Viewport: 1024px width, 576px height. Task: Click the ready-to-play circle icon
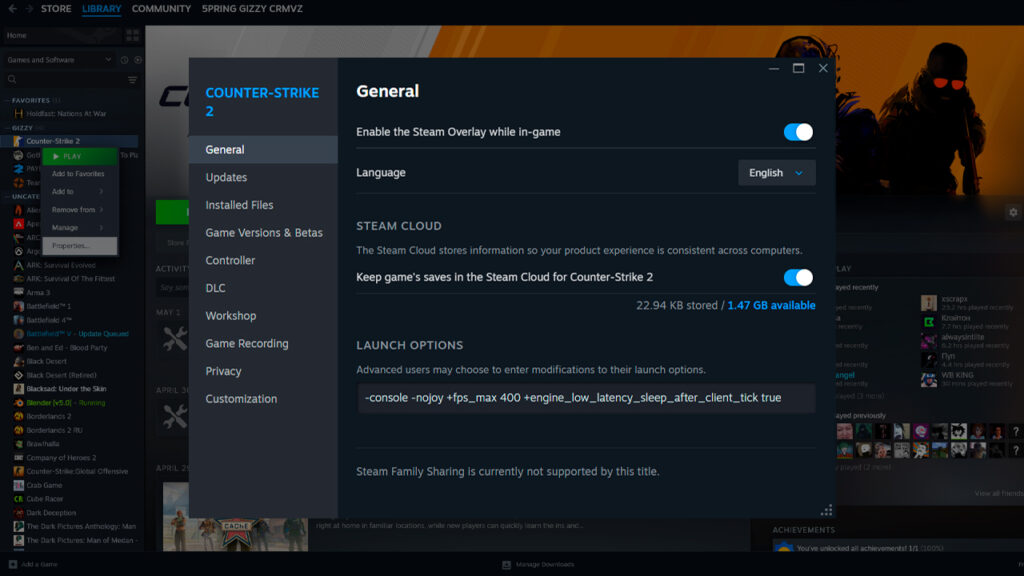[137, 60]
